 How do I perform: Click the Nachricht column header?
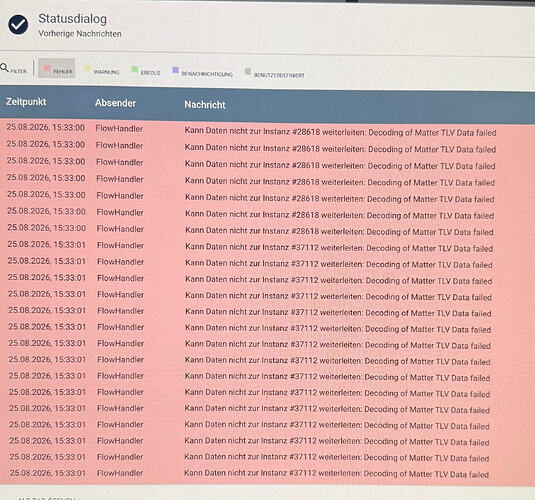pos(205,105)
